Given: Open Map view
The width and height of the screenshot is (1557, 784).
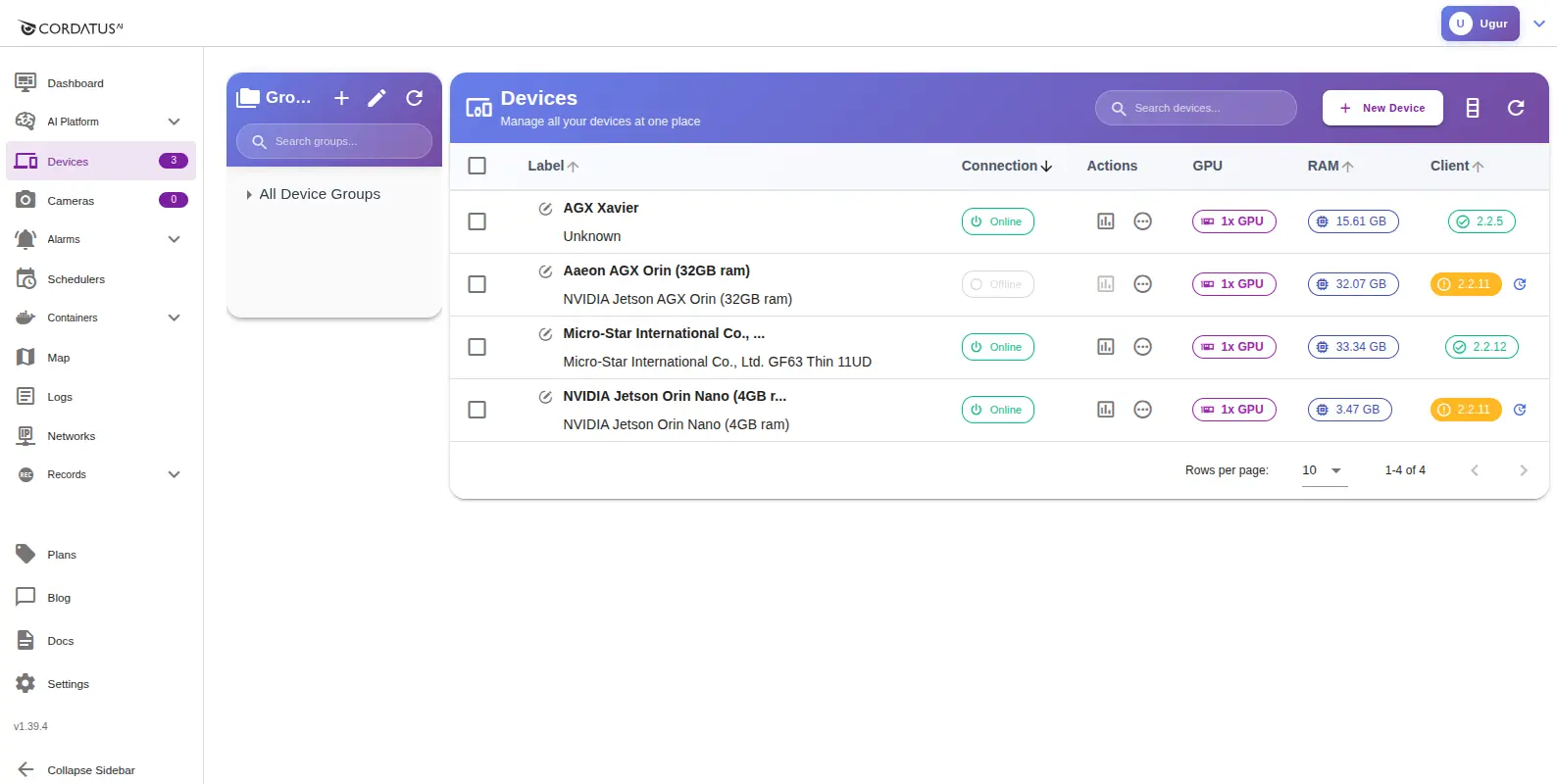Looking at the screenshot, I should coord(101,358).
